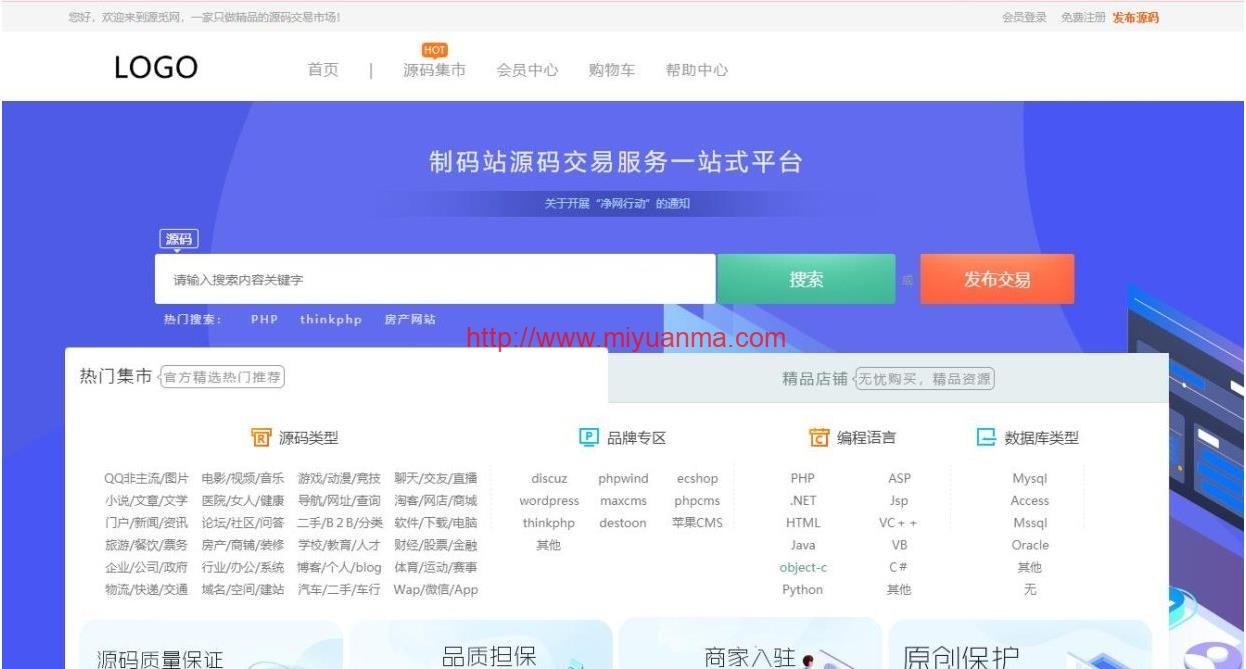This screenshot has width=1246, height=669.
Task: Open the Wap/微信/App category
Action: tap(435, 590)
